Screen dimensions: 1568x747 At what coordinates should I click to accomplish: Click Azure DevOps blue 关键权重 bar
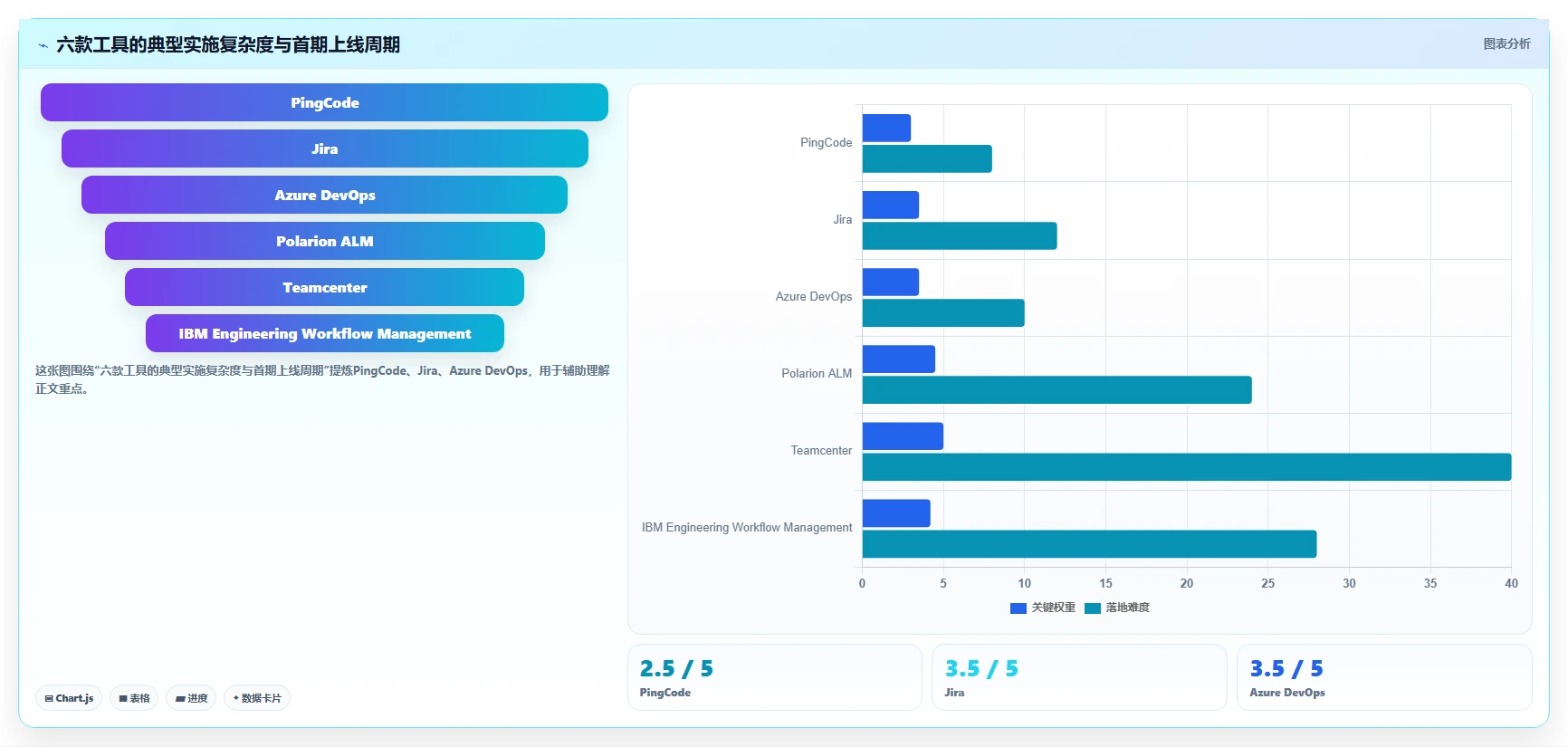(891, 282)
